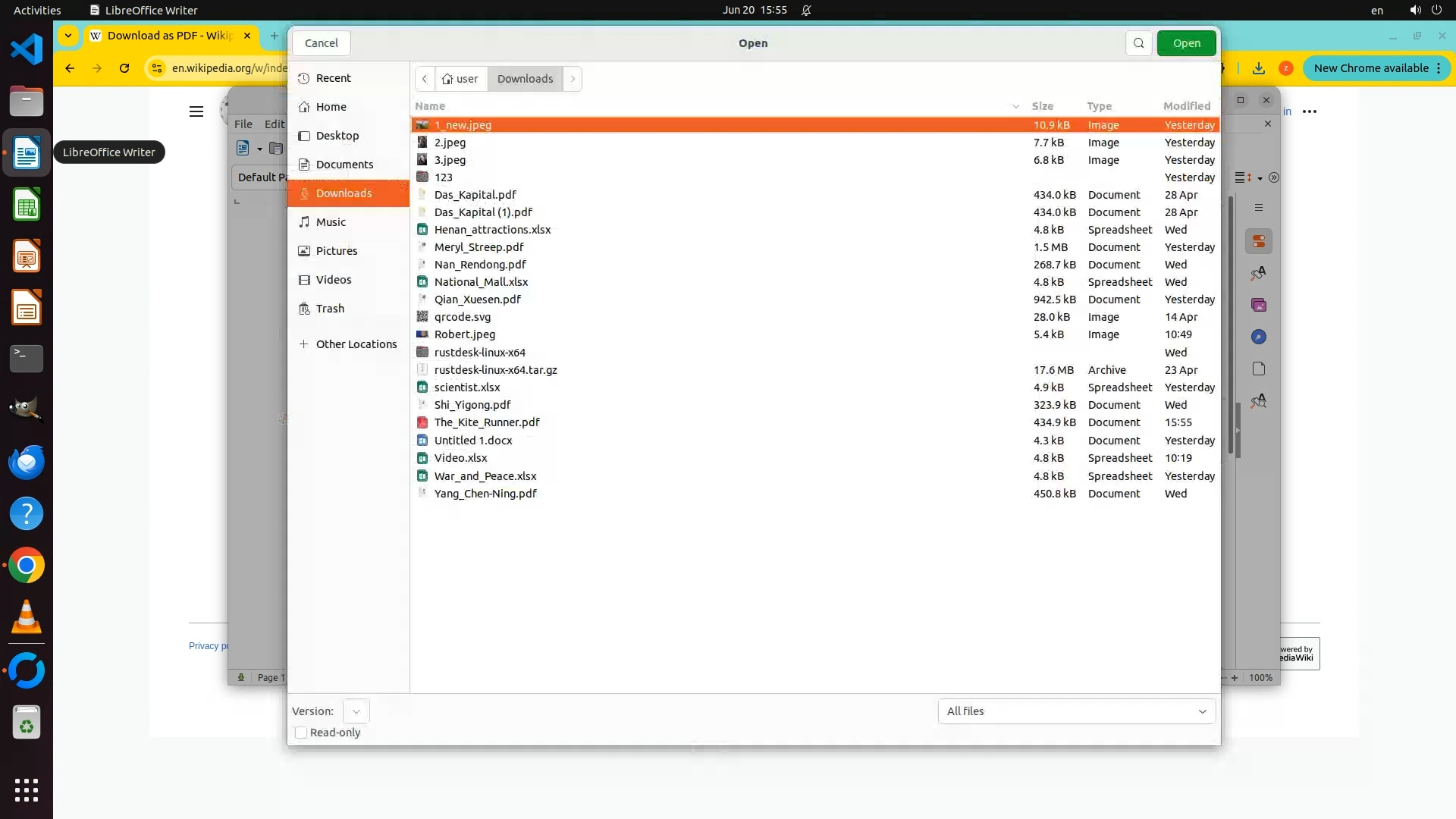Expand the Version dropdown

coord(356,711)
